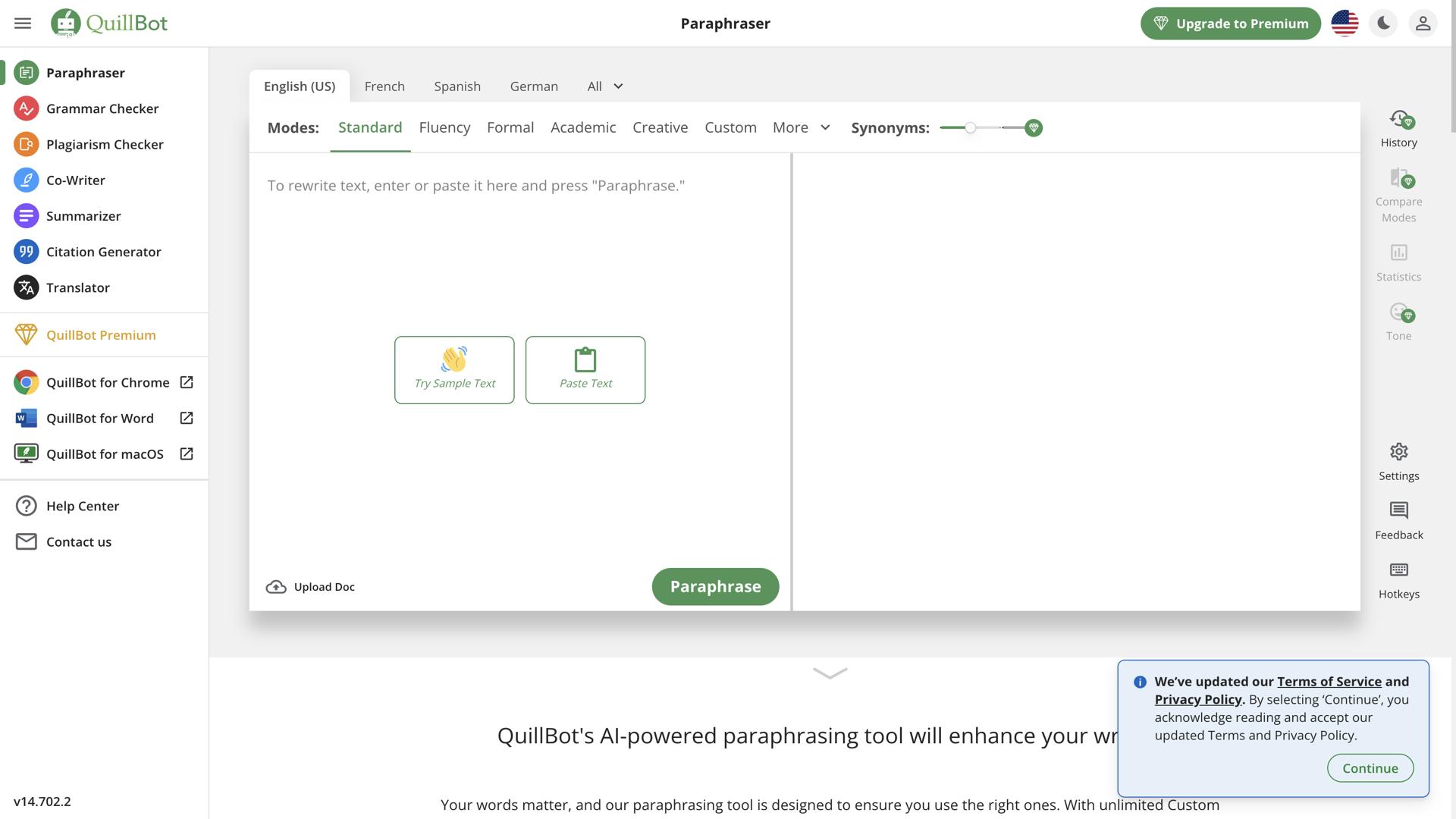Open the hamburger navigation menu
This screenshot has height=819, width=1456.
(x=22, y=23)
